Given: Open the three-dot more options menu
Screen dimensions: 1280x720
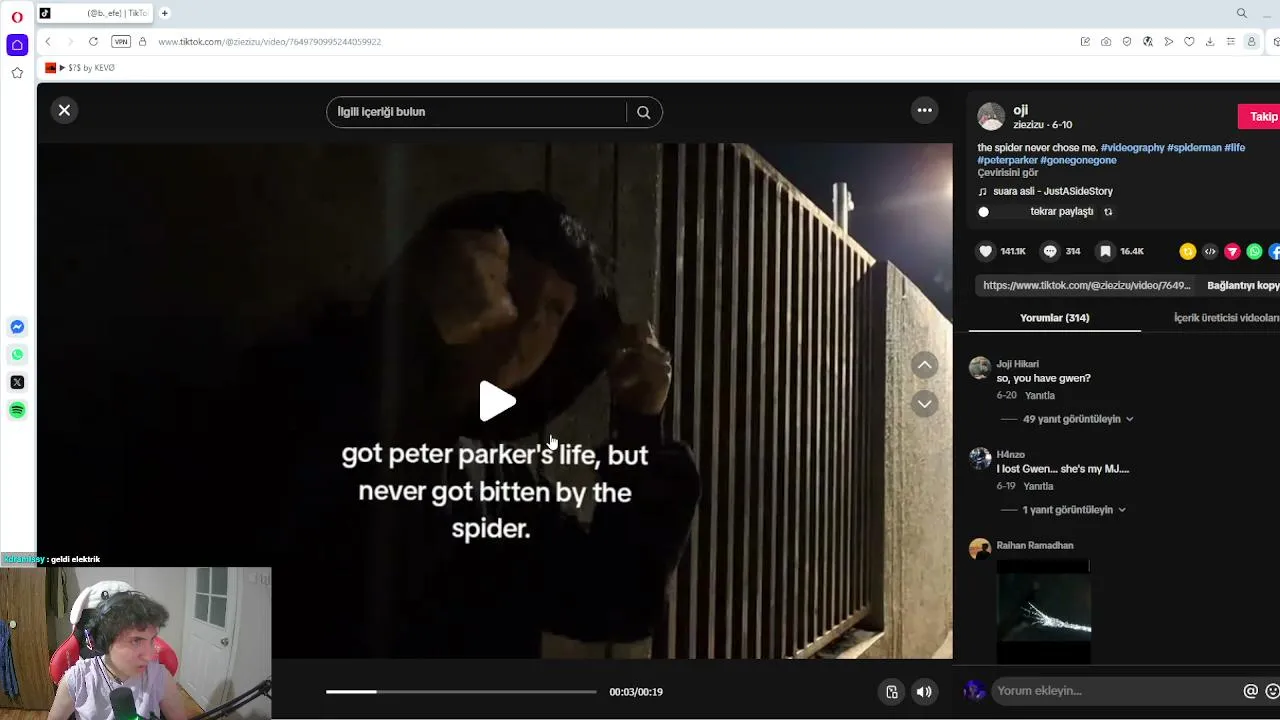Looking at the screenshot, I should click(x=925, y=110).
